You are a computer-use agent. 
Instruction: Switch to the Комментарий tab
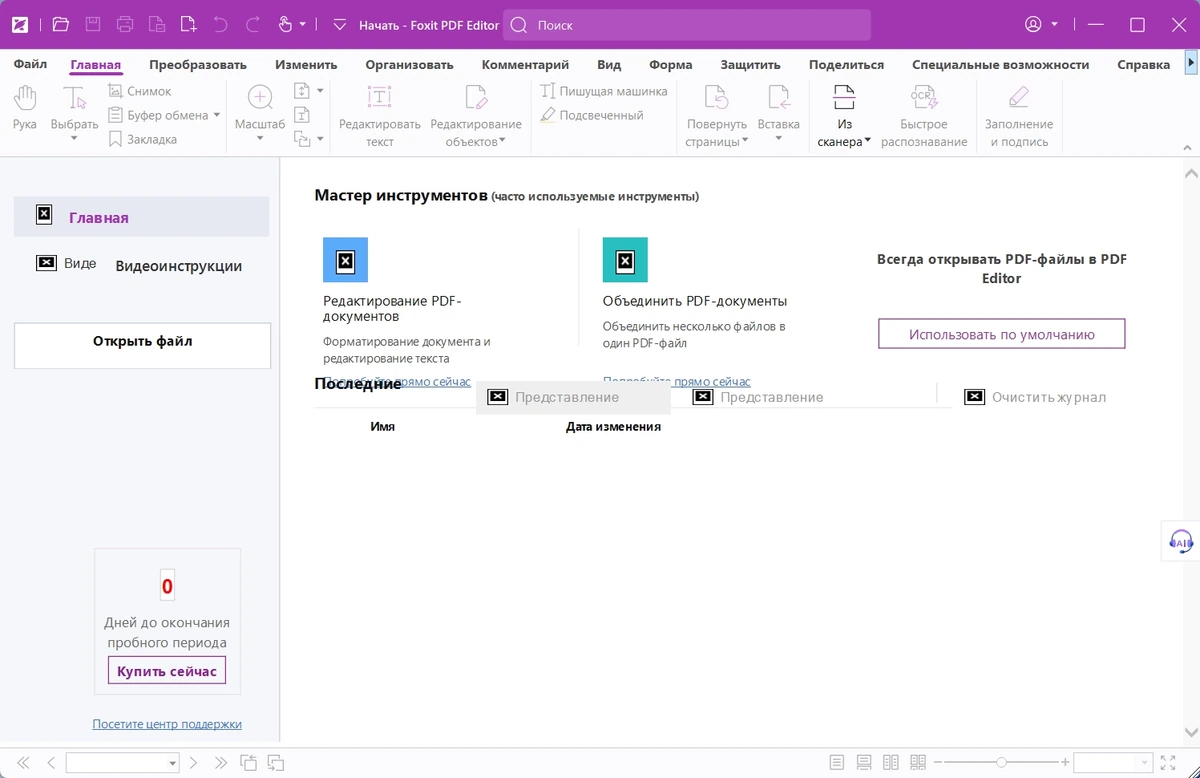[x=525, y=64]
